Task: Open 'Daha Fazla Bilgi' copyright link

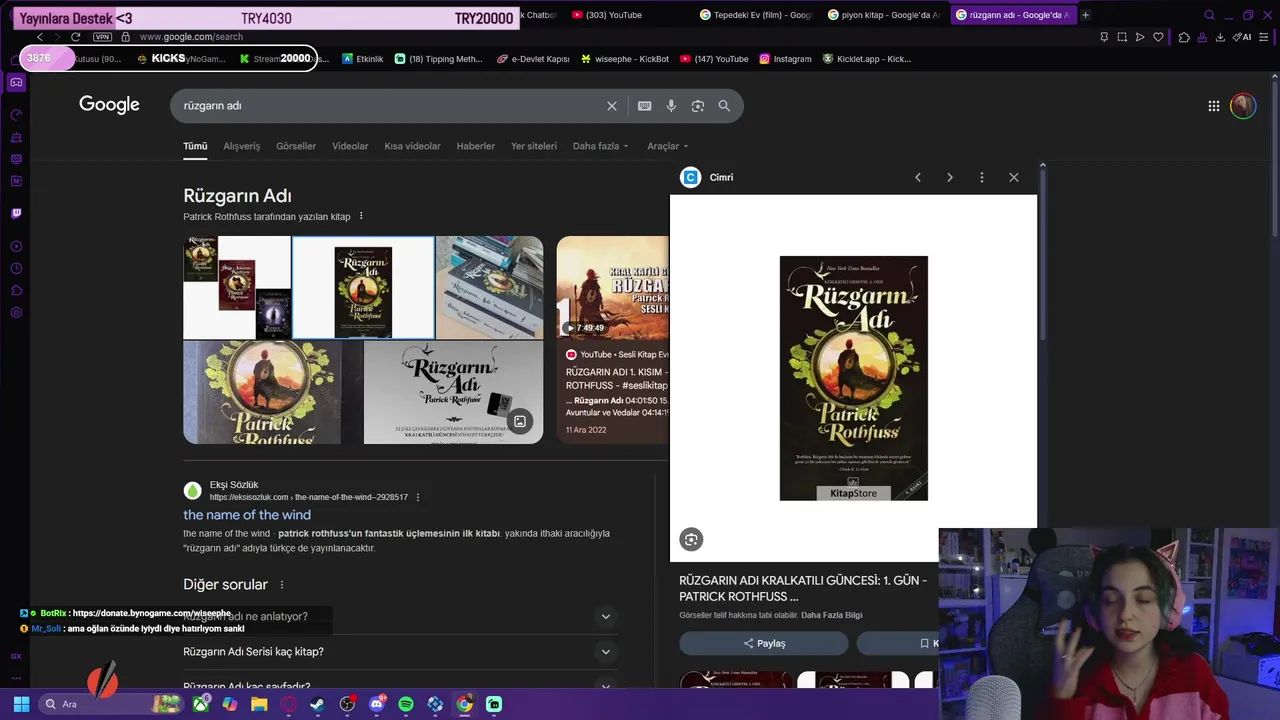Action: tap(832, 615)
